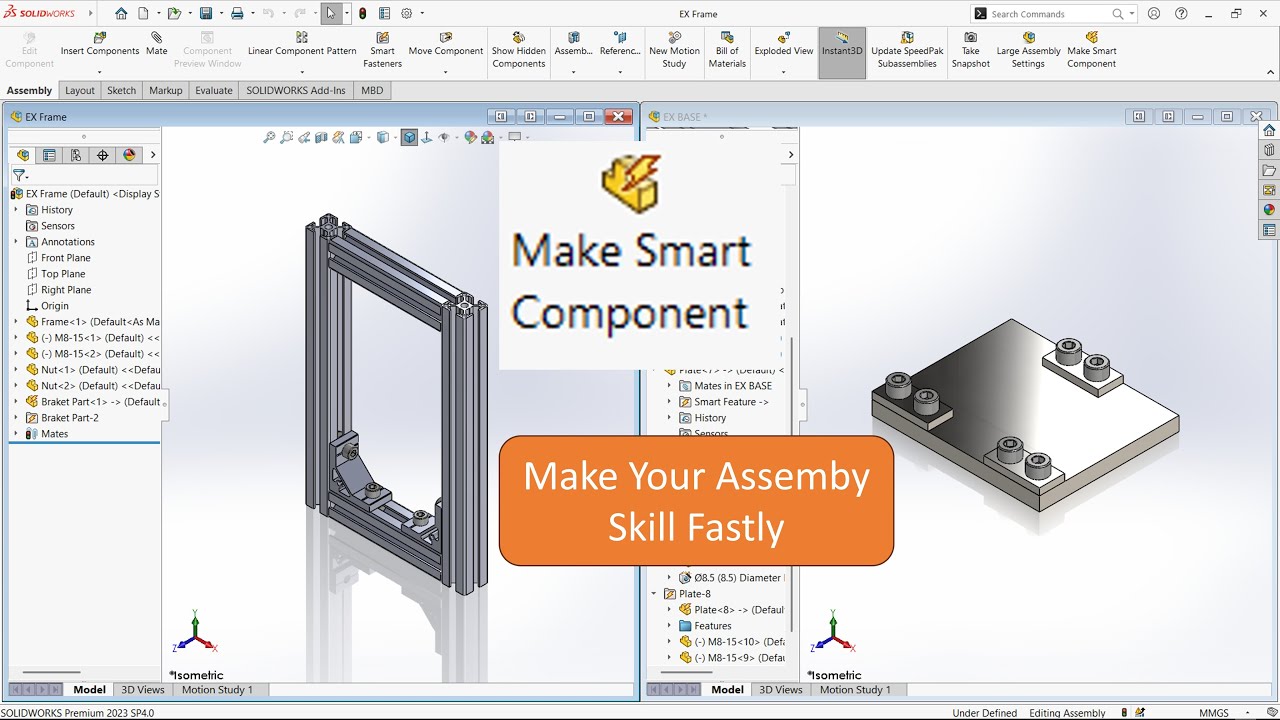Viewport: 1280px width, 720px height.
Task: Open DimXpertManager tab in EX Frame
Action: [103, 155]
